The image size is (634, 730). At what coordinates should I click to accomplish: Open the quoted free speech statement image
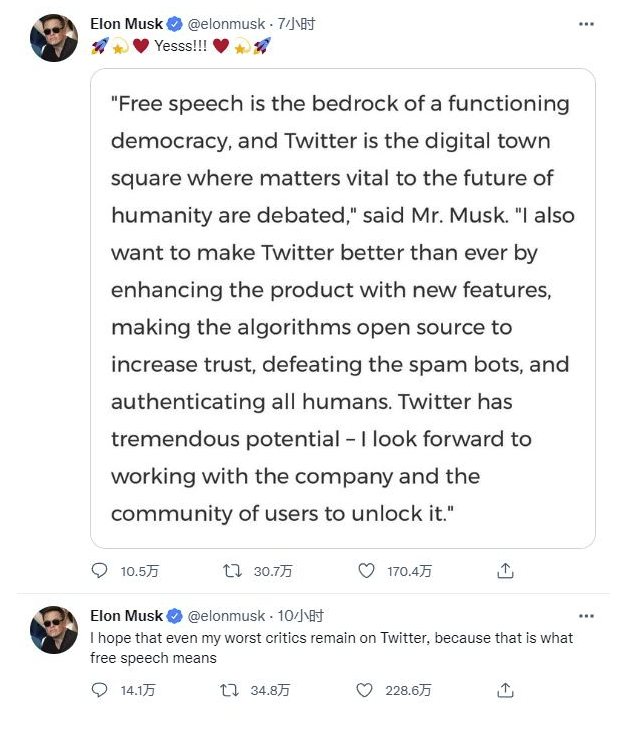click(342, 308)
